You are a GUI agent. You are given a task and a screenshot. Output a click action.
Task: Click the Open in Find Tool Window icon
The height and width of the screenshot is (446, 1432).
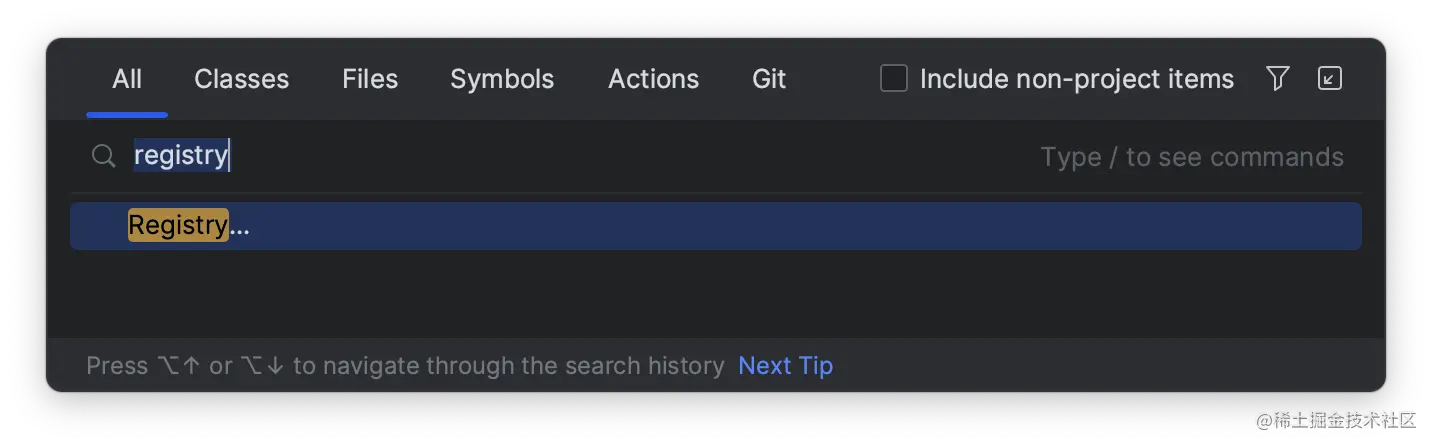1329,79
